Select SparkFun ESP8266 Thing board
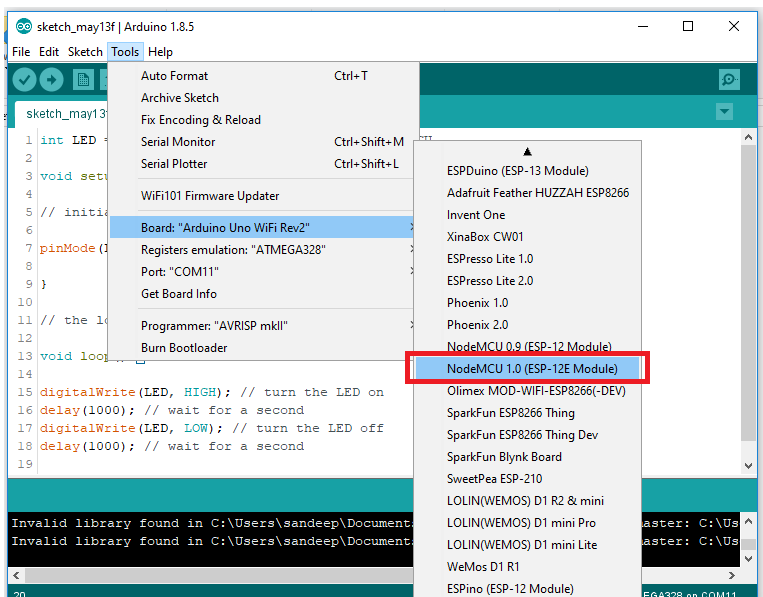Image resolution: width=763 pixels, height=597 pixels. click(x=527, y=413)
